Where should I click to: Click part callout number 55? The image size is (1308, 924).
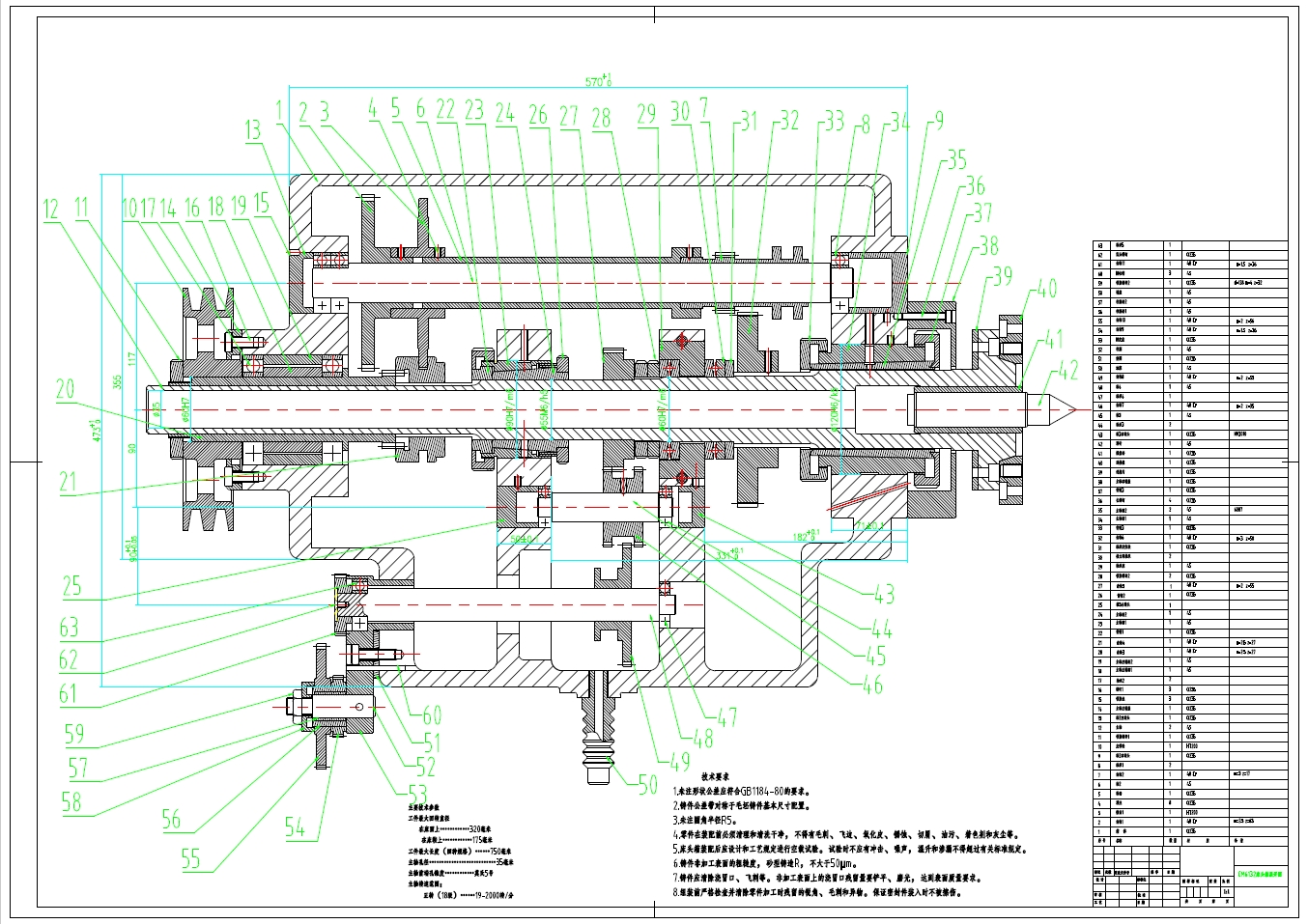[x=191, y=858]
